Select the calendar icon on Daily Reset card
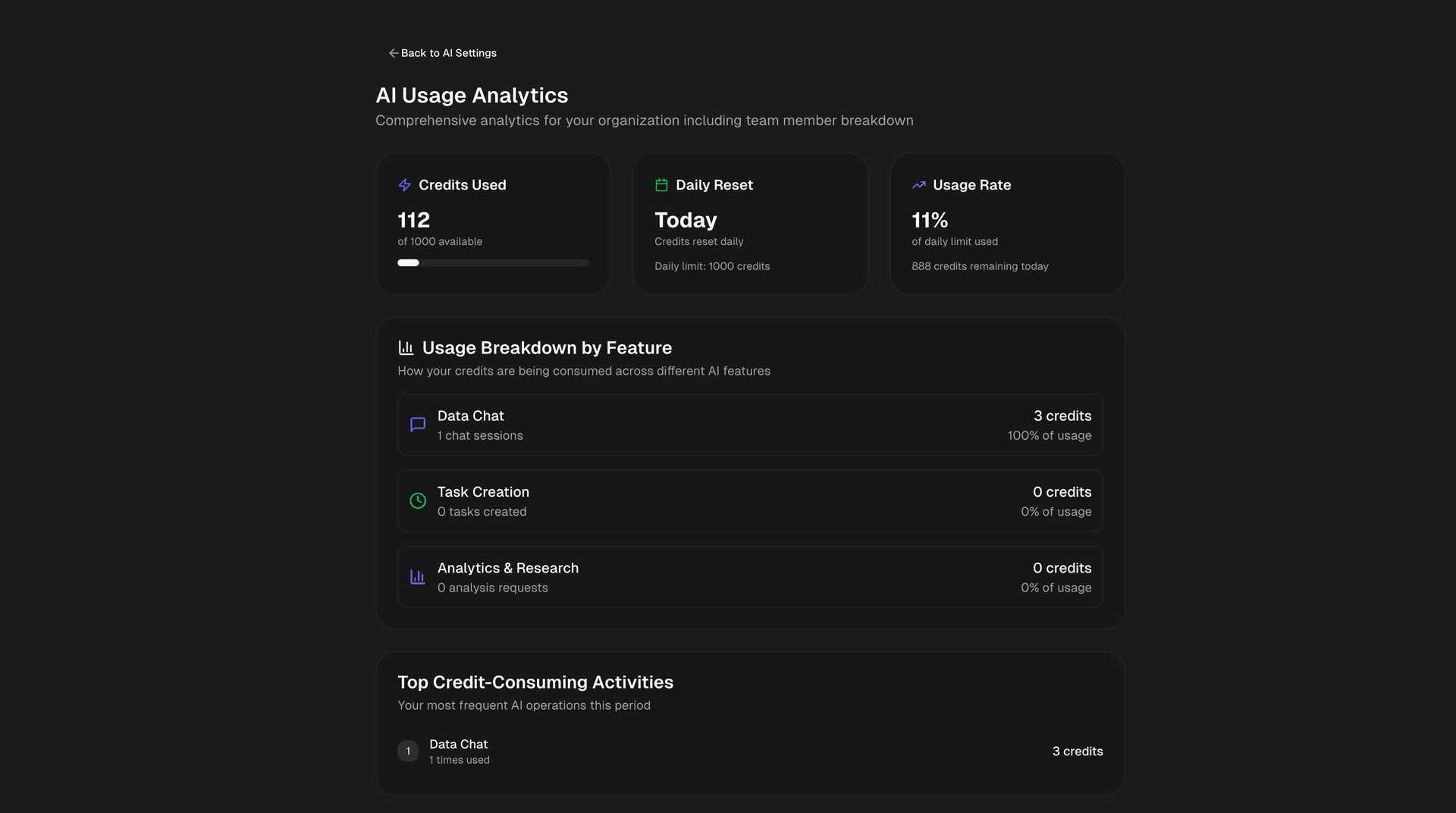Image resolution: width=1456 pixels, height=813 pixels. tap(661, 184)
